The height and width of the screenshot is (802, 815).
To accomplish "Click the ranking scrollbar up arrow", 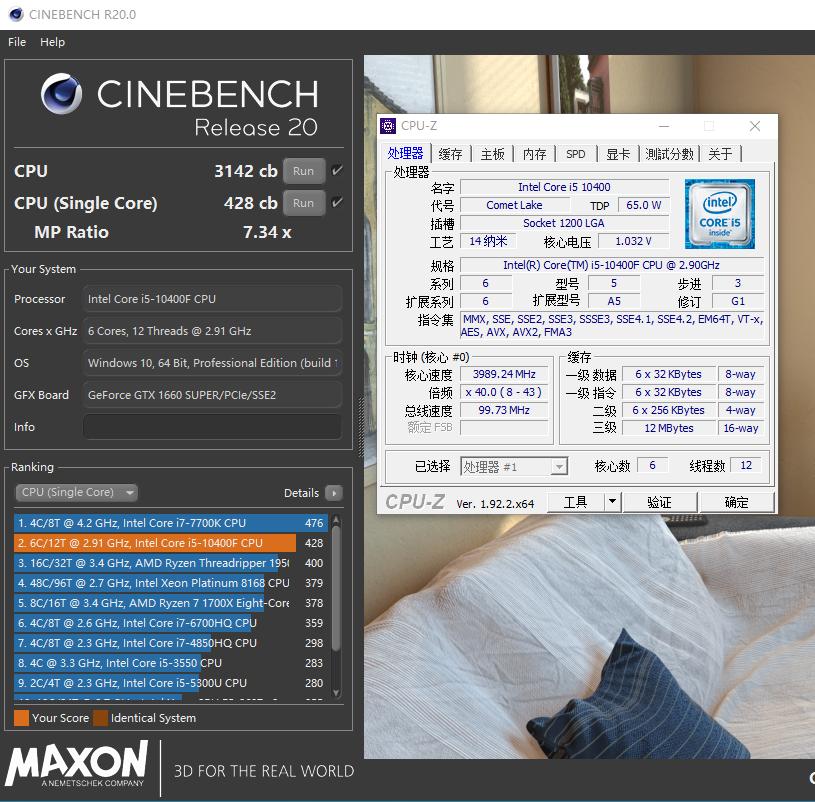I will point(336,519).
